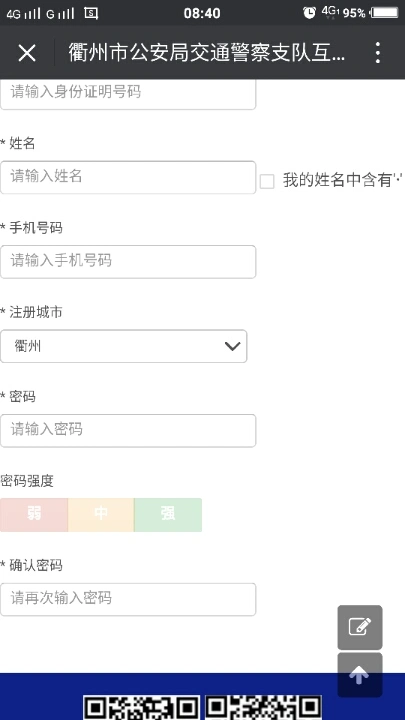
Task: Click the red 弱 strength segment
Action: [x=34, y=515]
